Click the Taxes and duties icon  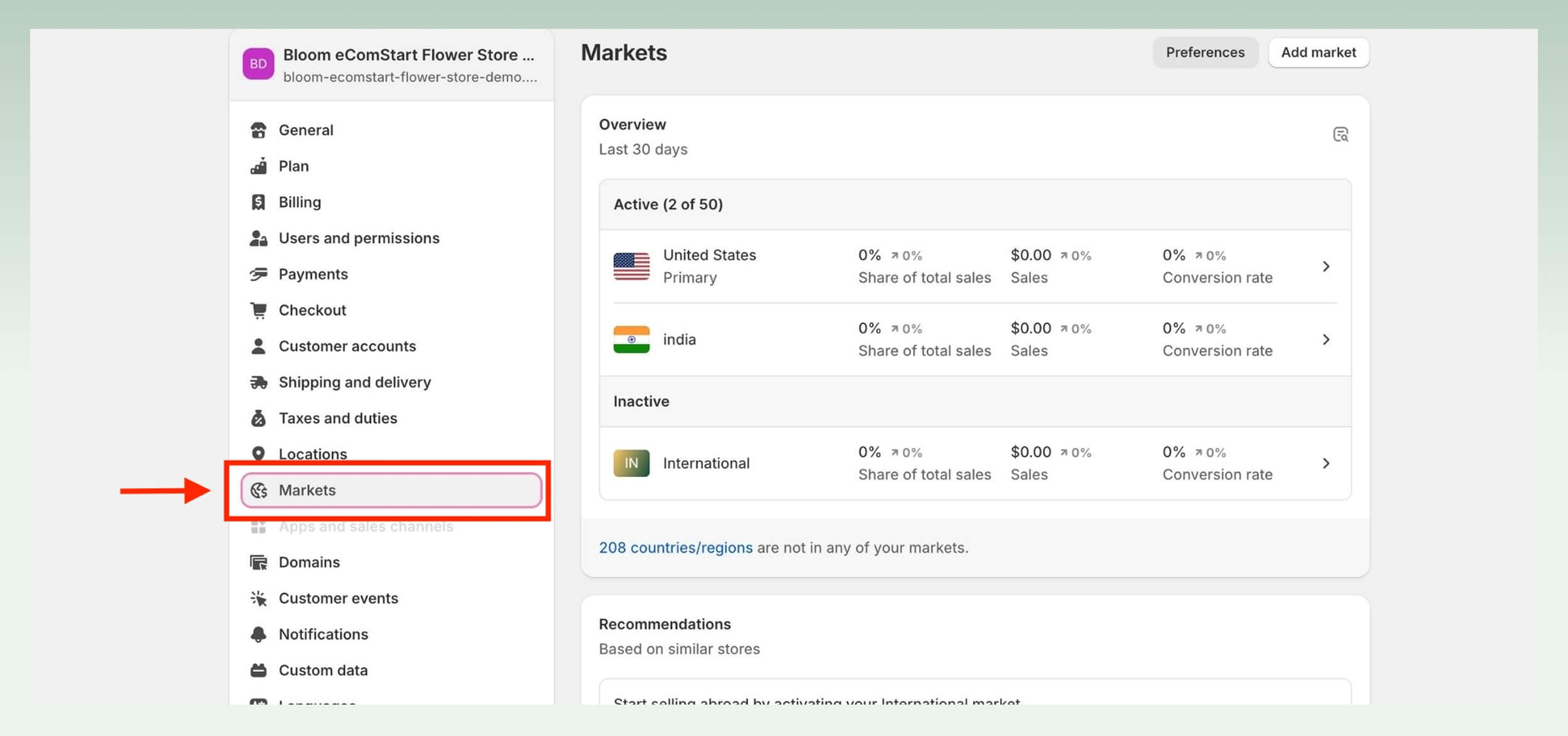[258, 418]
